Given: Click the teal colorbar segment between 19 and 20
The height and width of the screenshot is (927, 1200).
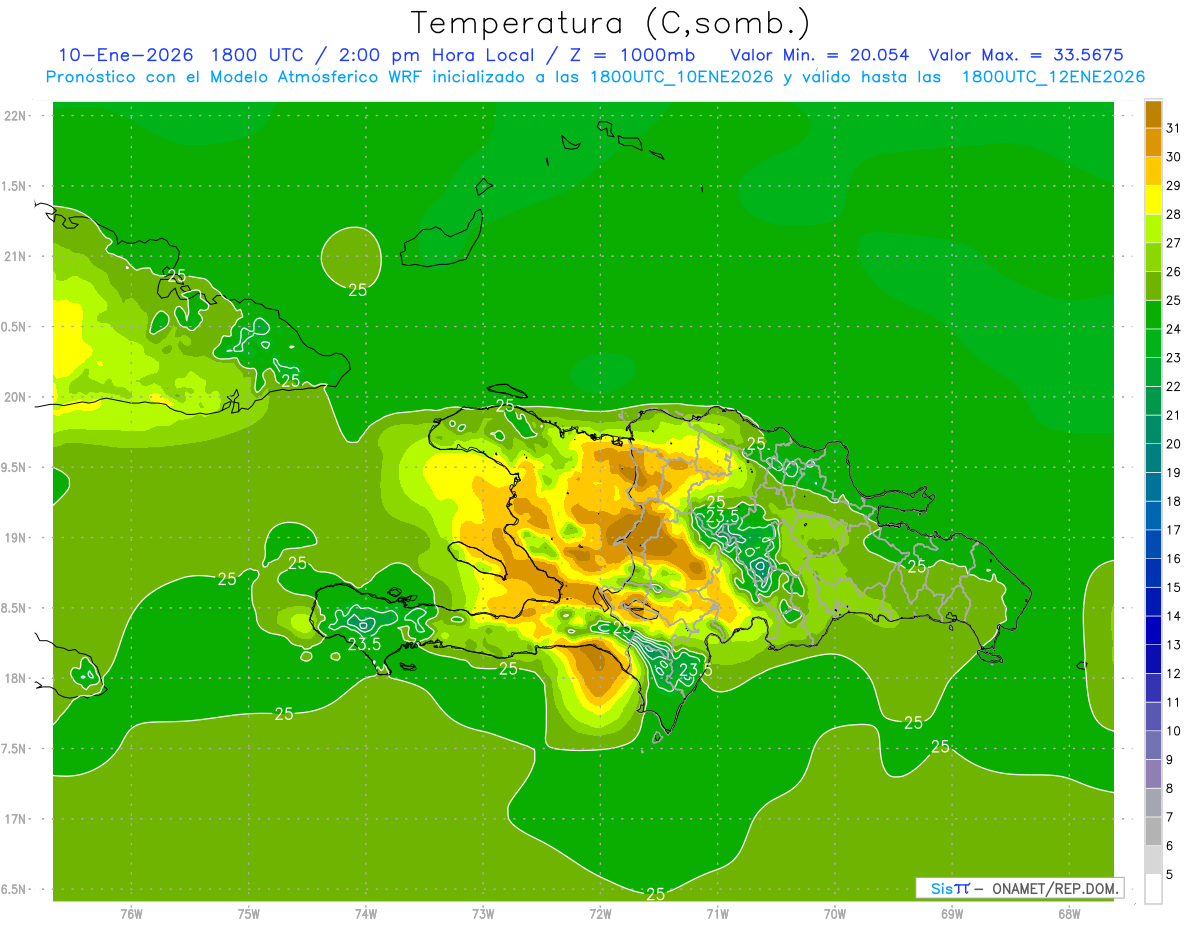Looking at the screenshot, I should (1153, 458).
